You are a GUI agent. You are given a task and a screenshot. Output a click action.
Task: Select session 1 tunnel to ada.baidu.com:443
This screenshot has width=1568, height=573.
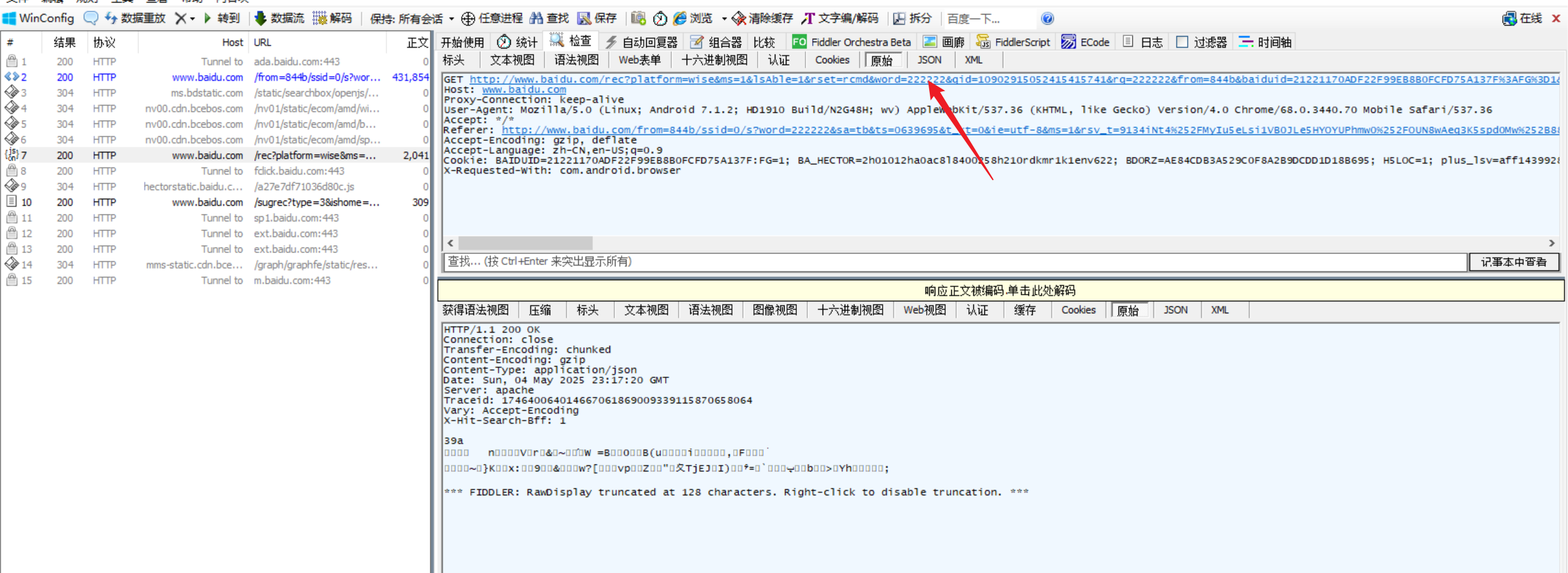[x=216, y=61]
